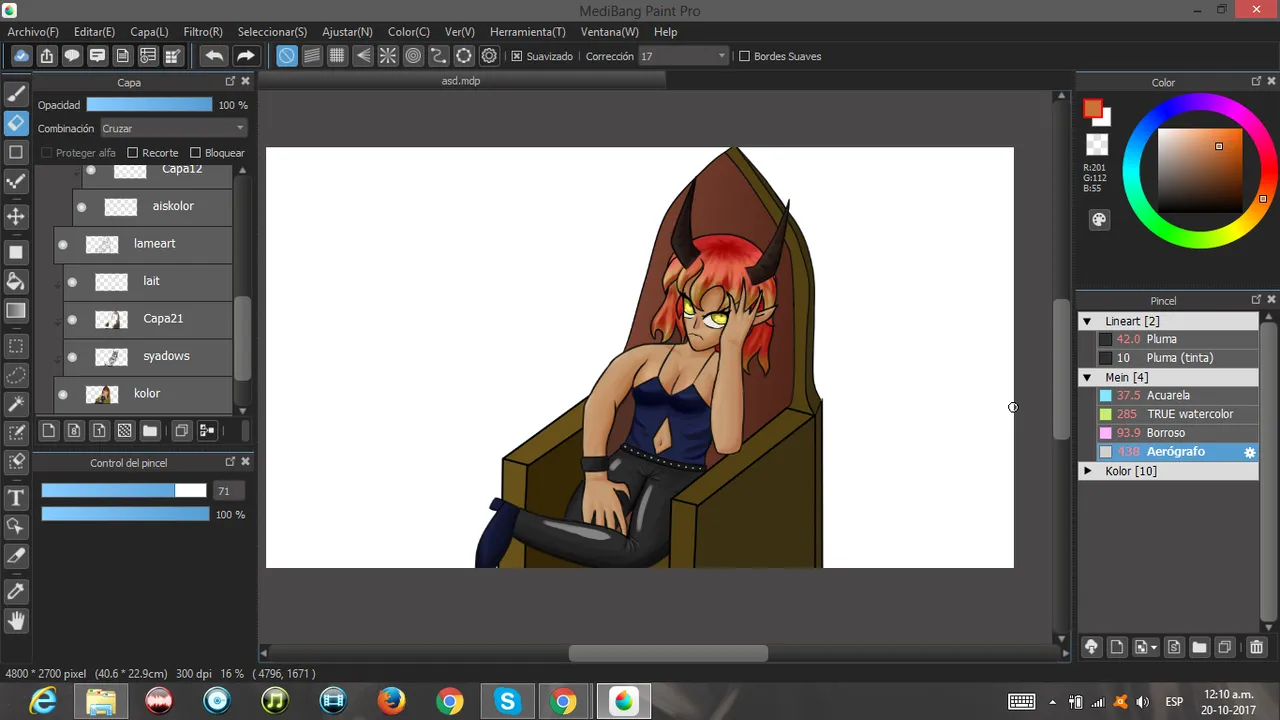
Task: Open the Filtro menu
Action: click(203, 32)
